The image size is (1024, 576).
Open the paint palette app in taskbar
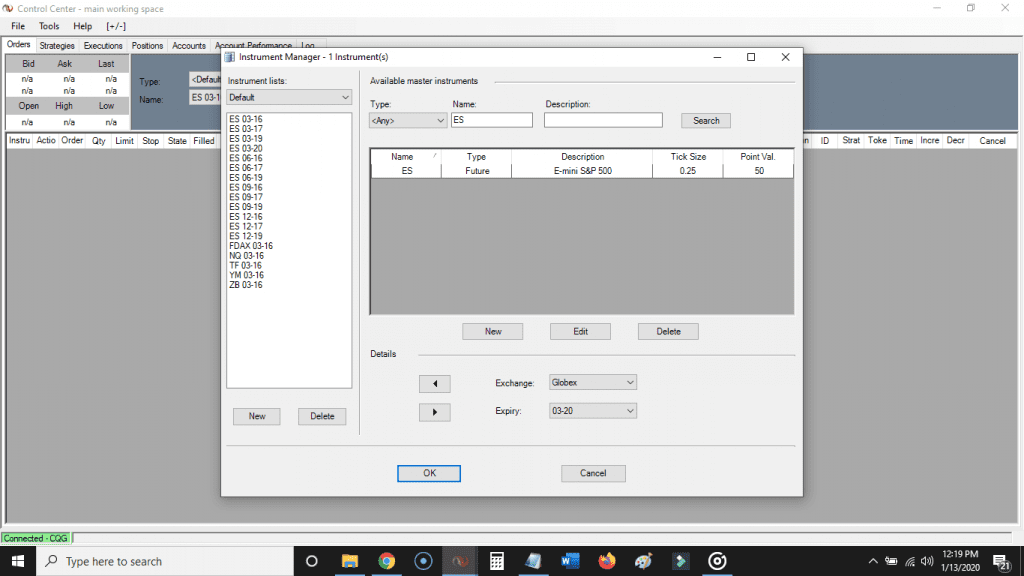pos(643,561)
